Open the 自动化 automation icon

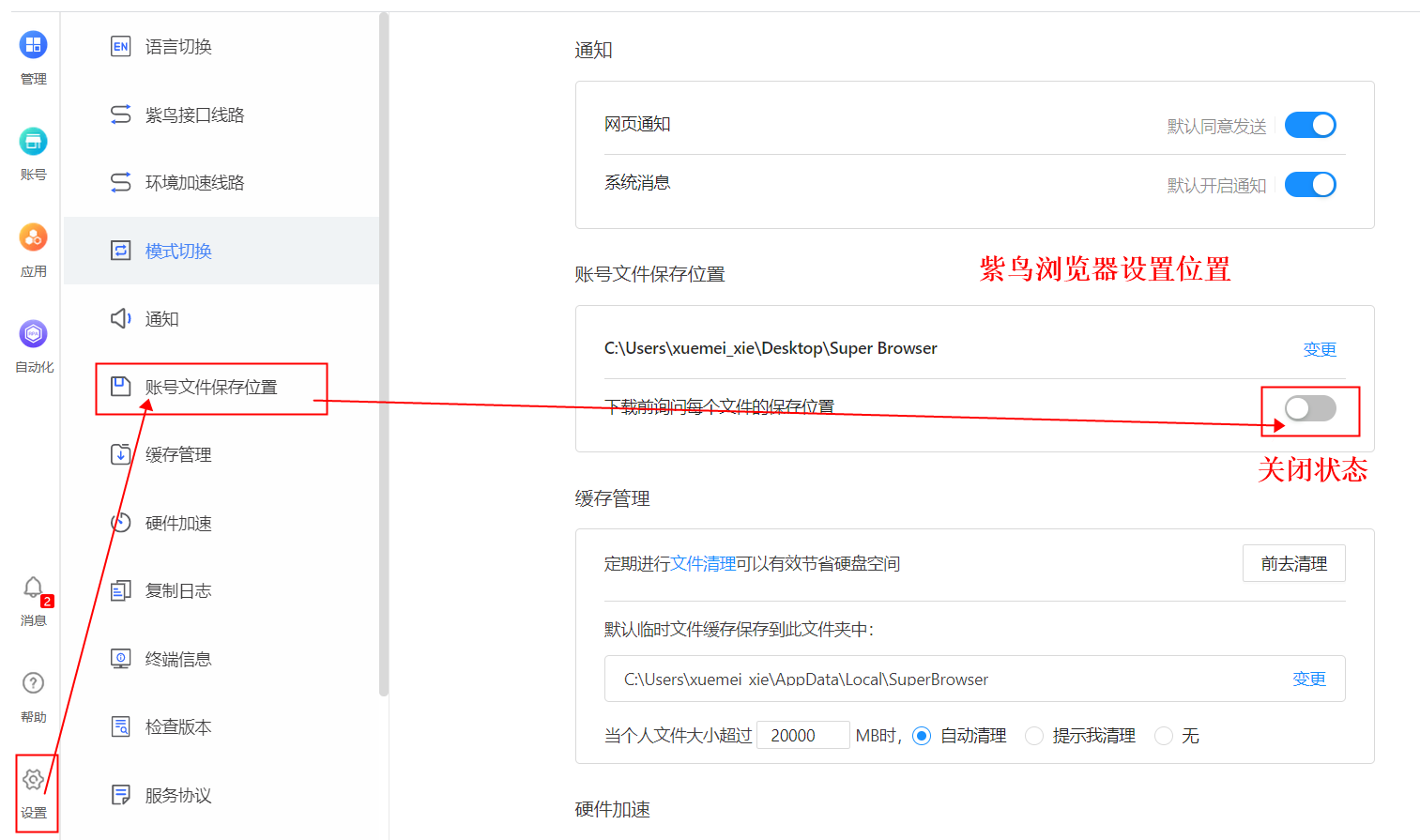[x=33, y=334]
